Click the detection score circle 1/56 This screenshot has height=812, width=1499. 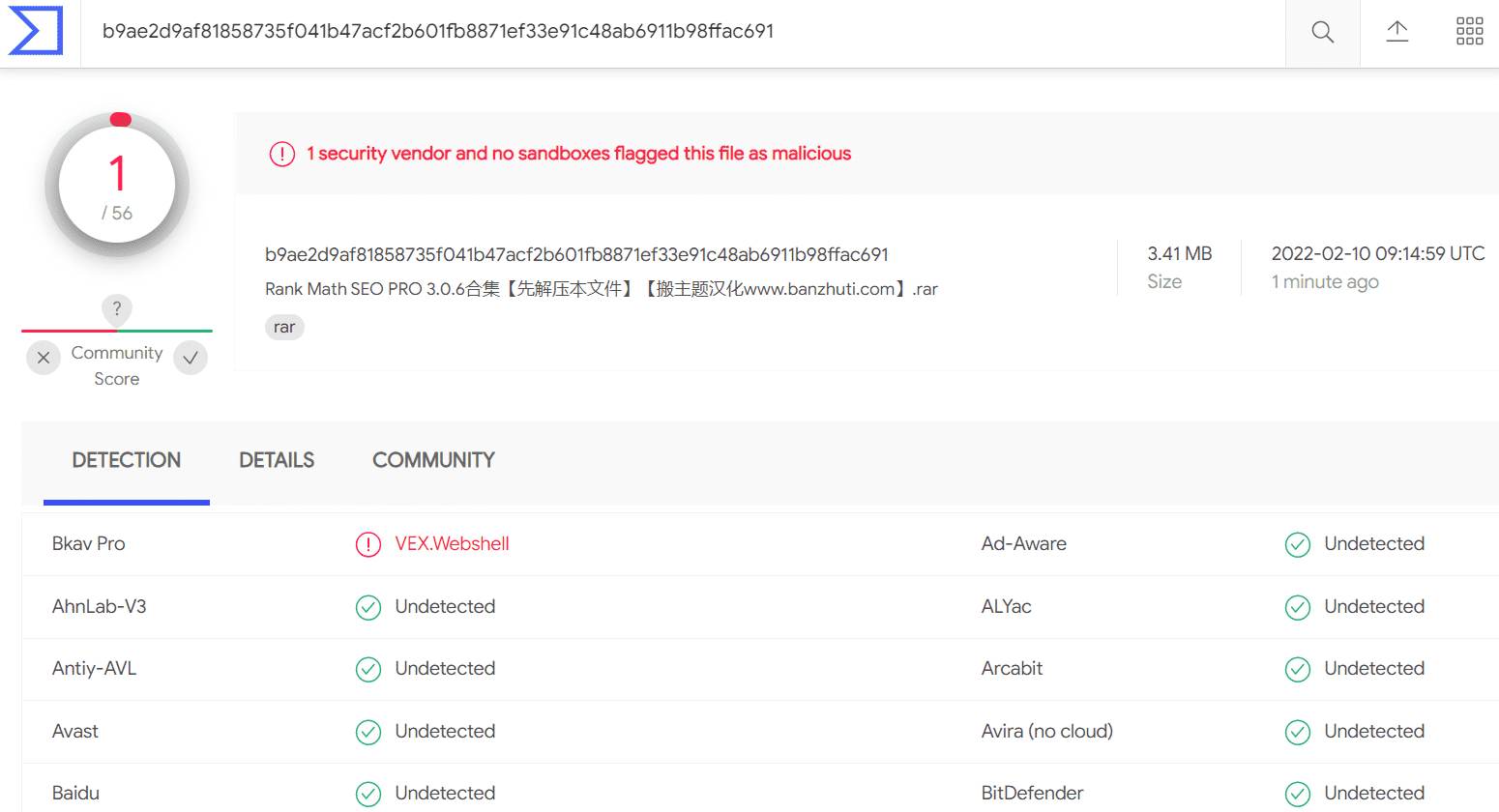(117, 185)
